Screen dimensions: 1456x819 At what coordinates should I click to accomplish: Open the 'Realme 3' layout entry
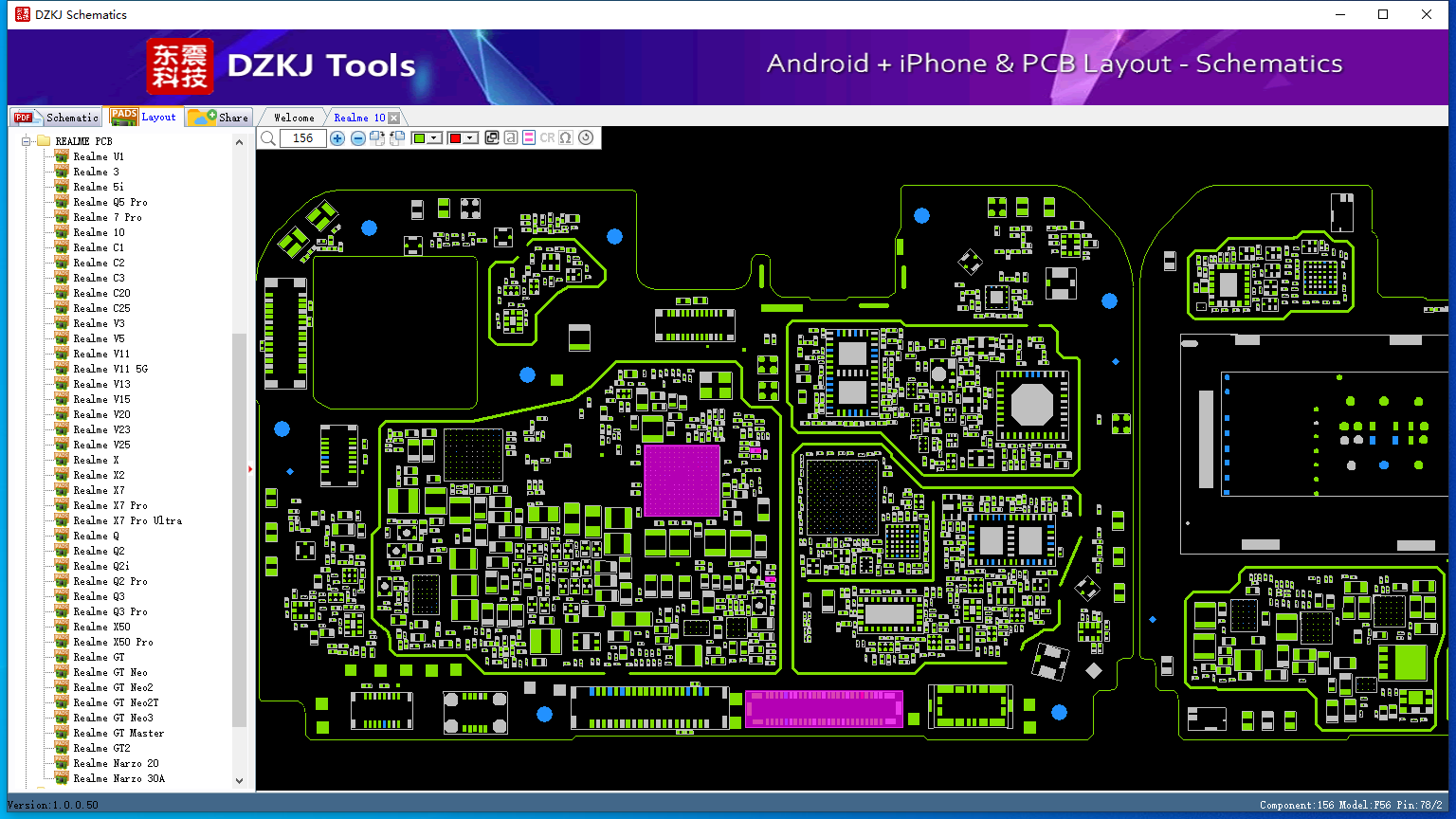click(97, 172)
